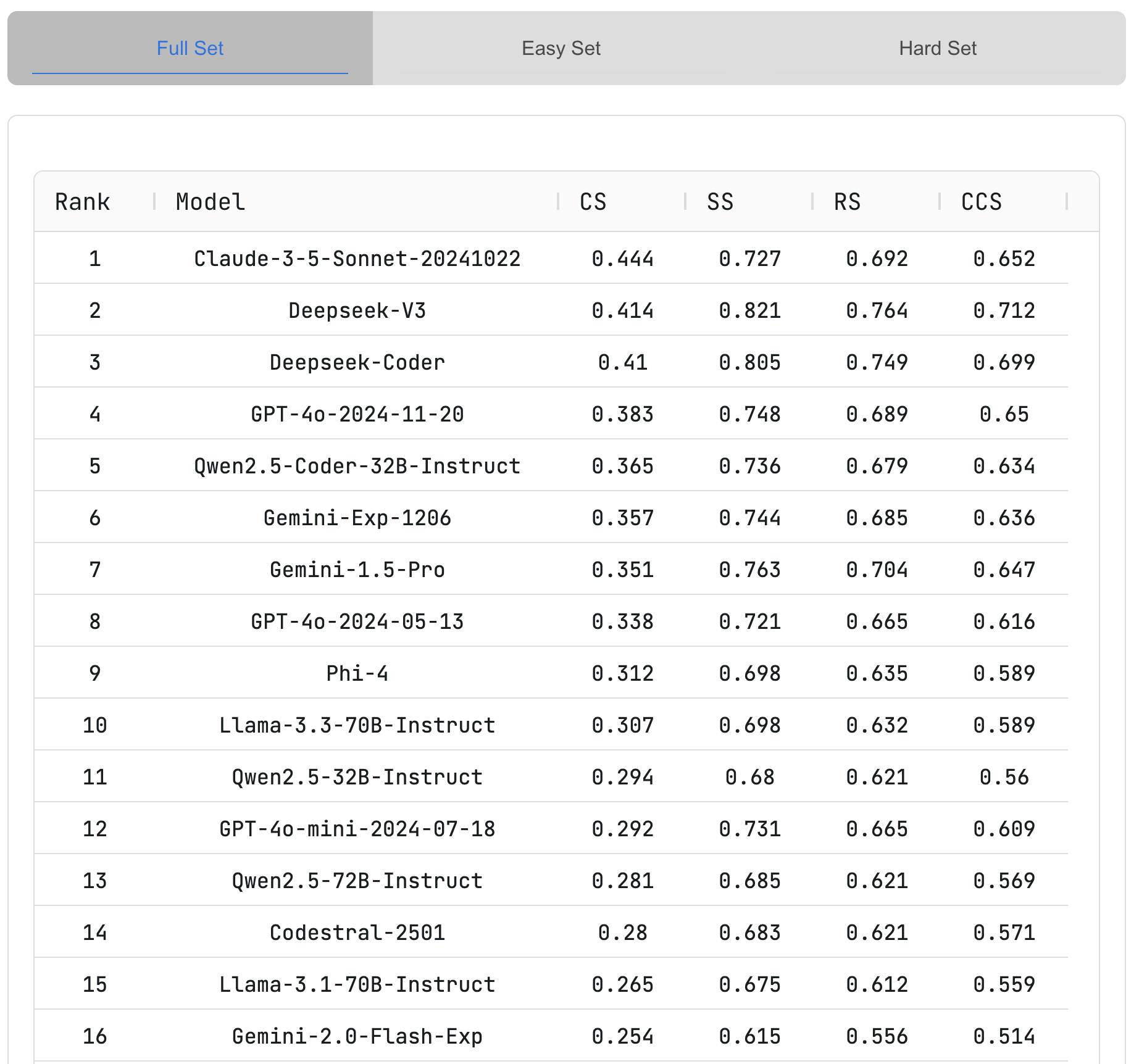This screenshot has width=1147, height=1064.
Task: Click CS value 0.41 for Deepseek-Coder
Action: [x=623, y=362]
